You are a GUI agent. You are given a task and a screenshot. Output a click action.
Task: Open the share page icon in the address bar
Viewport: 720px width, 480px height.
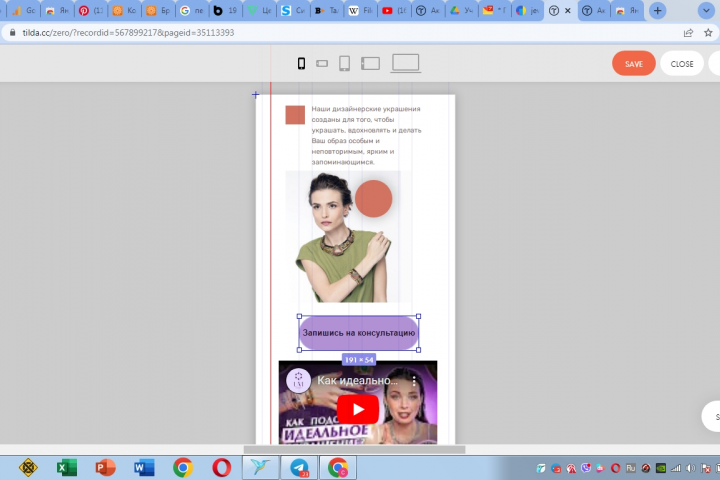(x=688, y=33)
